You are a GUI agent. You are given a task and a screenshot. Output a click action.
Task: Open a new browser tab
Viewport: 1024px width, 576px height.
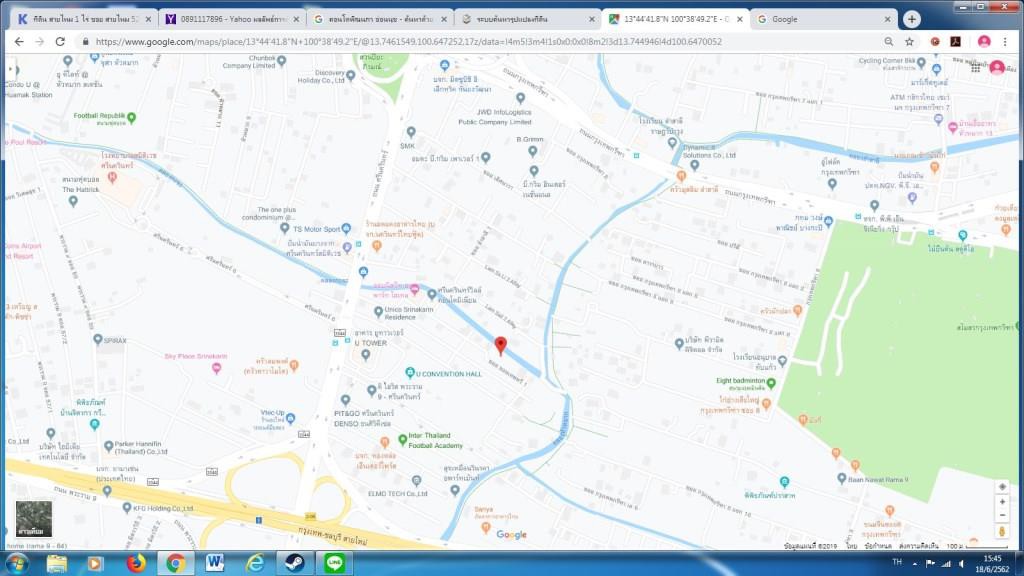coord(912,20)
